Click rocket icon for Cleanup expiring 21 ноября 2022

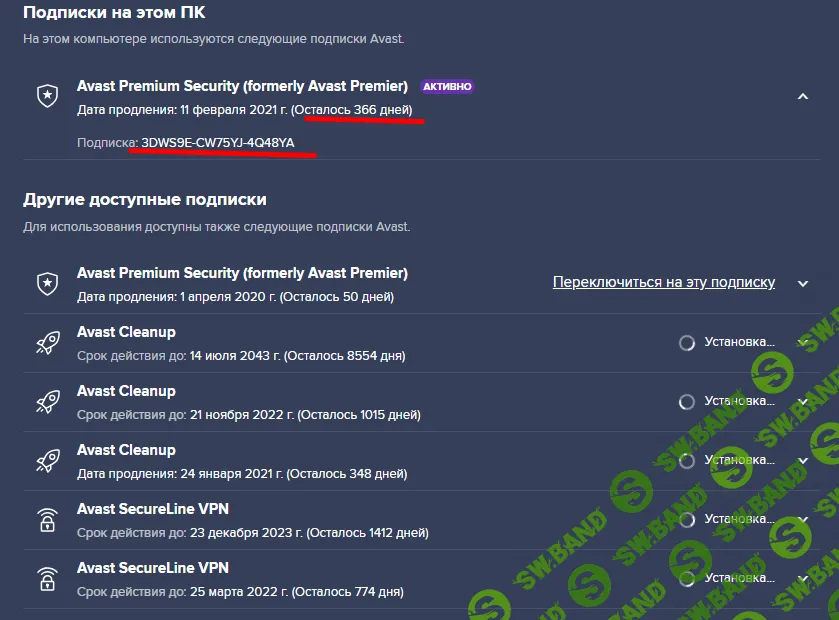pos(46,402)
